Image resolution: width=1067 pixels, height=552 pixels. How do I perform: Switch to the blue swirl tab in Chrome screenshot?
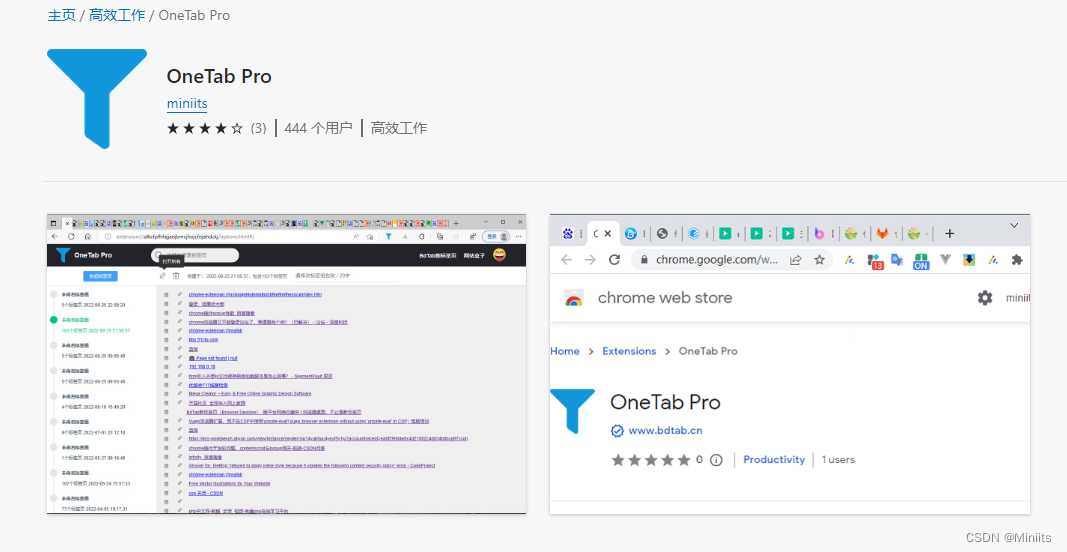coord(631,233)
